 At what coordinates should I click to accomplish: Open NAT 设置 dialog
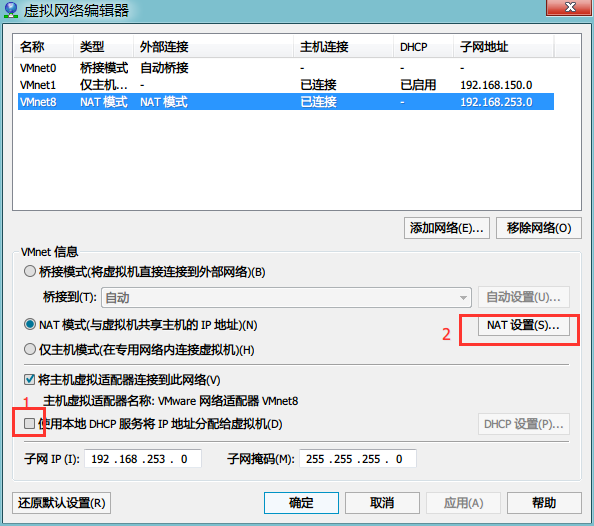524,325
